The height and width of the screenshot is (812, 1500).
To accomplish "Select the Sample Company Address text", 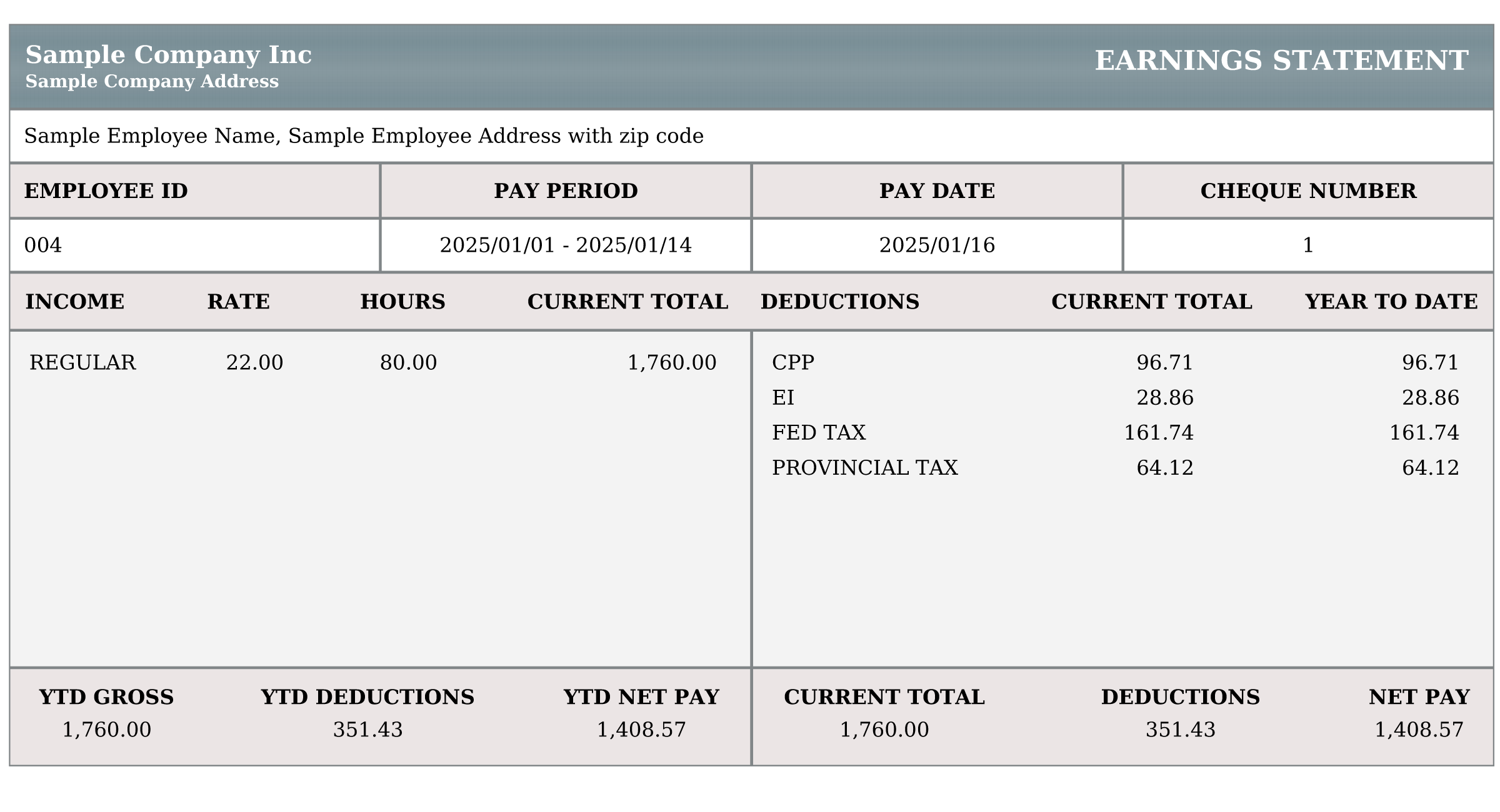I will (152, 82).
